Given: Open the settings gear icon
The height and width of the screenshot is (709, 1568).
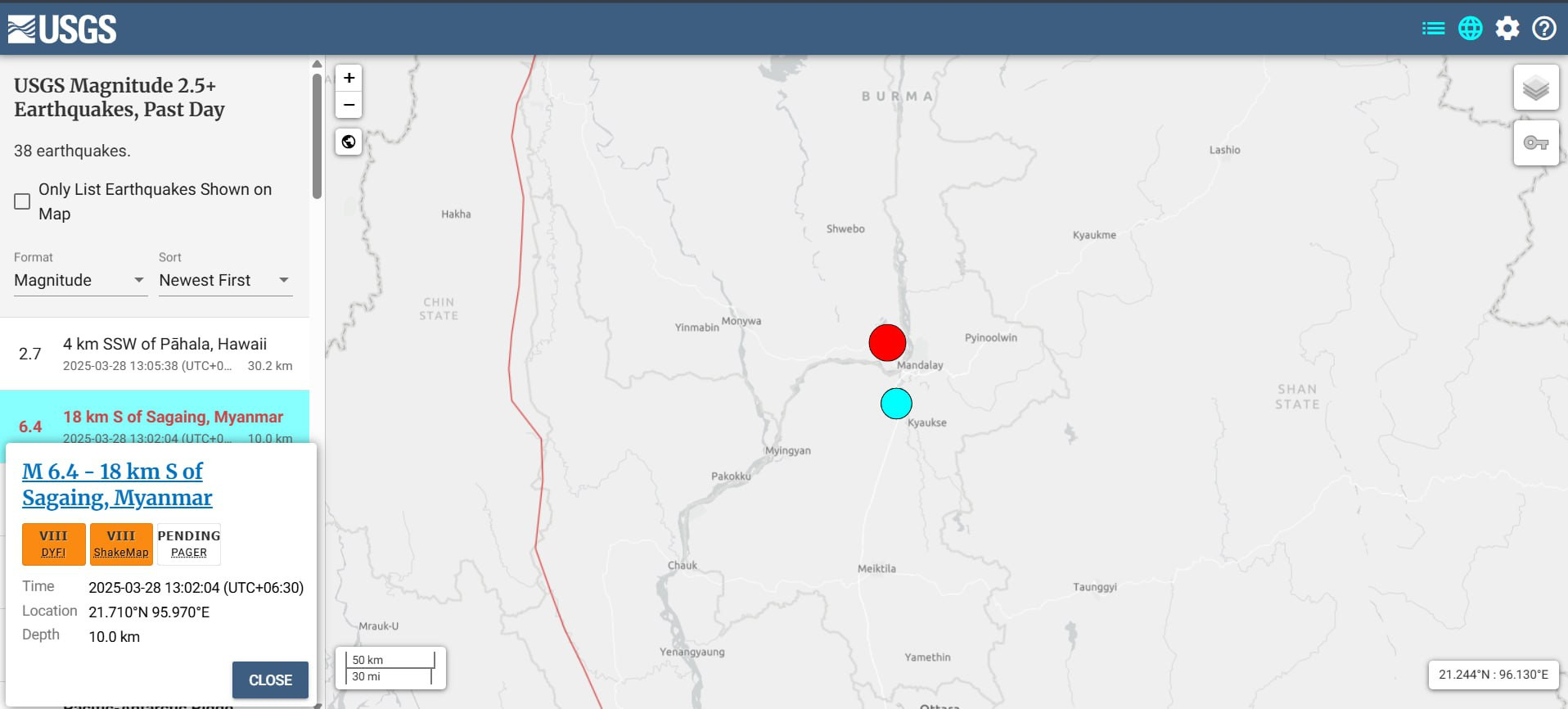Looking at the screenshot, I should click(x=1507, y=29).
